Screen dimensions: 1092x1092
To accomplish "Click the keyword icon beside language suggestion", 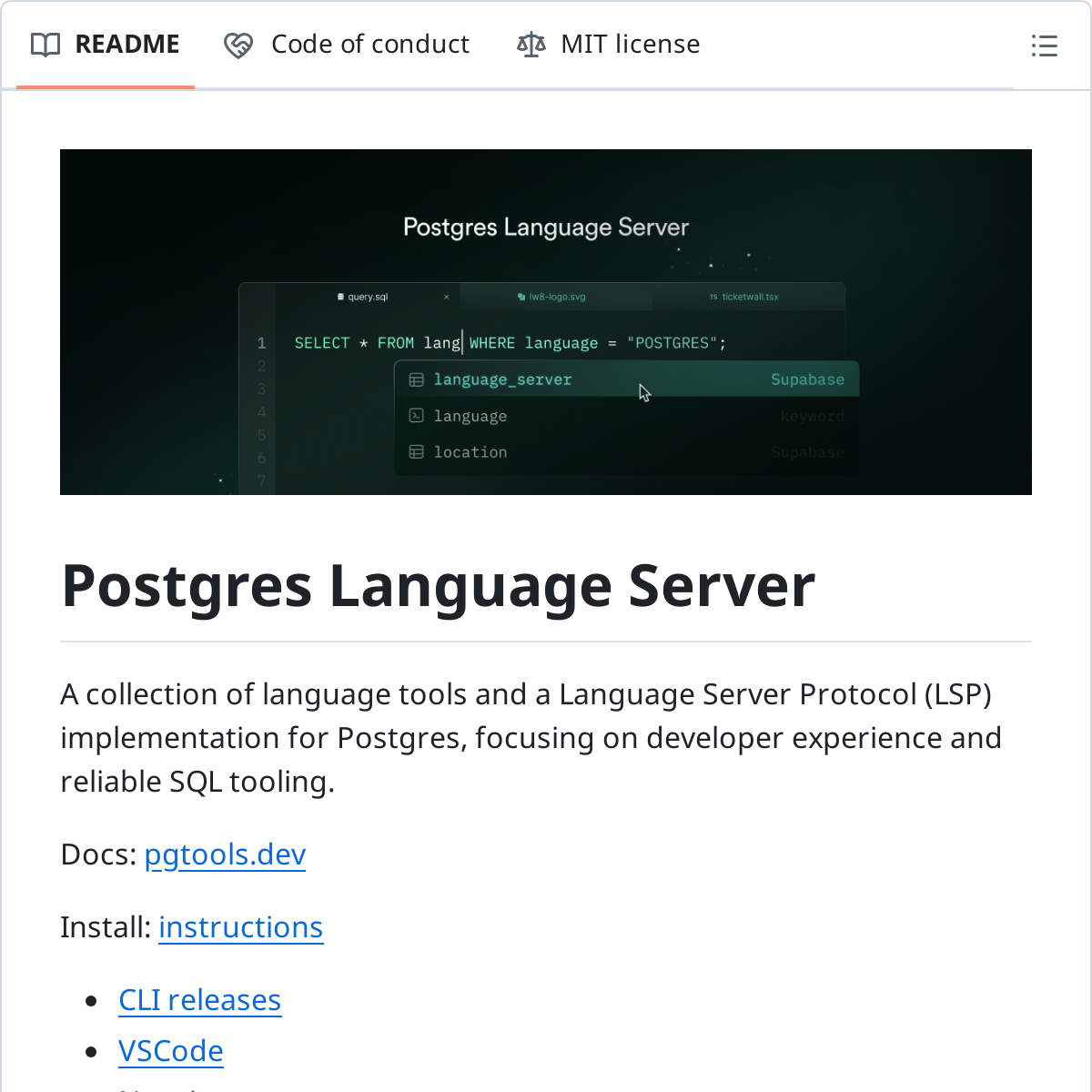I will click(417, 416).
